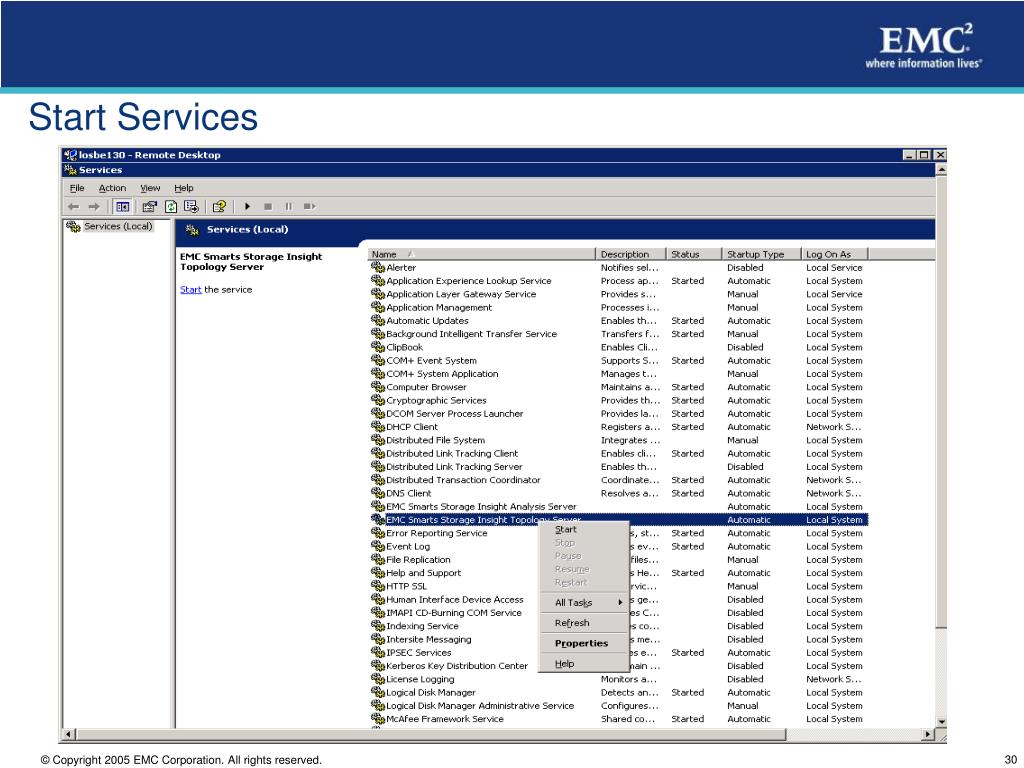Viewport: 1024px width, 768px height.
Task: Open the File menu
Action: click(x=77, y=188)
